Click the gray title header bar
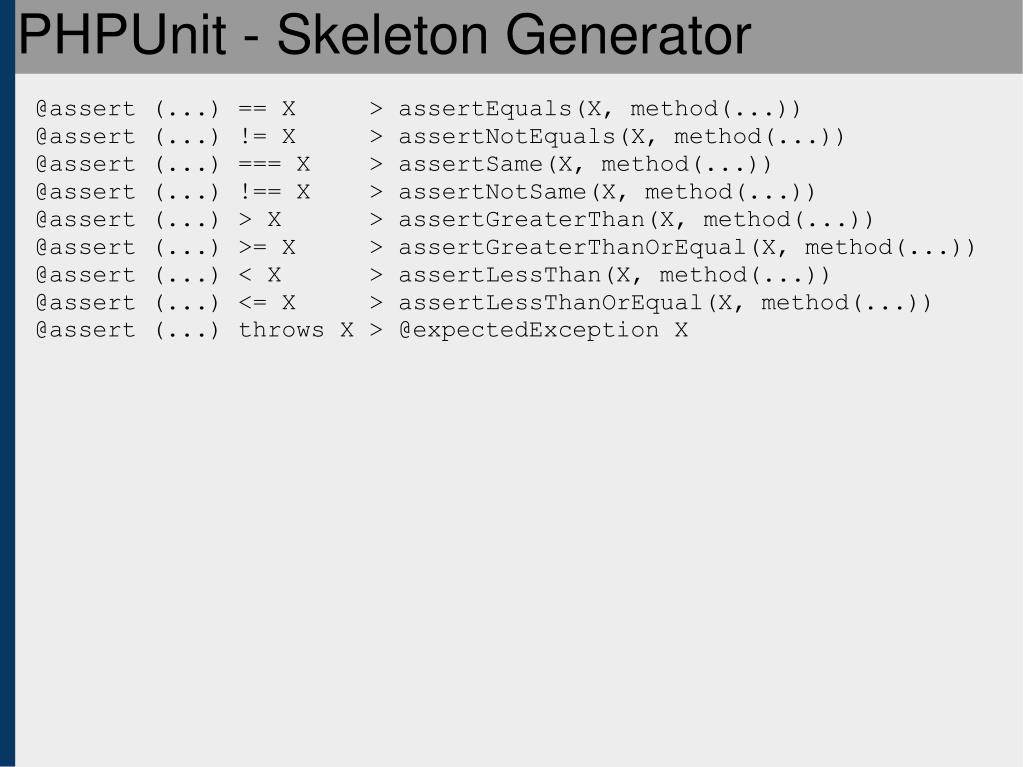Screen dimensions: 1023x767 tap(519, 37)
